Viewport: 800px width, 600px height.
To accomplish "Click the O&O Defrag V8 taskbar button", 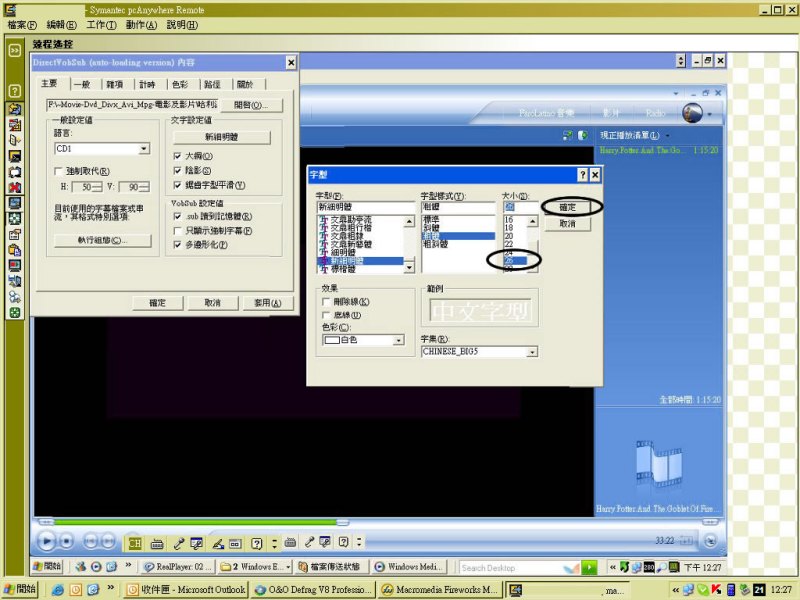I will (313, 590).
